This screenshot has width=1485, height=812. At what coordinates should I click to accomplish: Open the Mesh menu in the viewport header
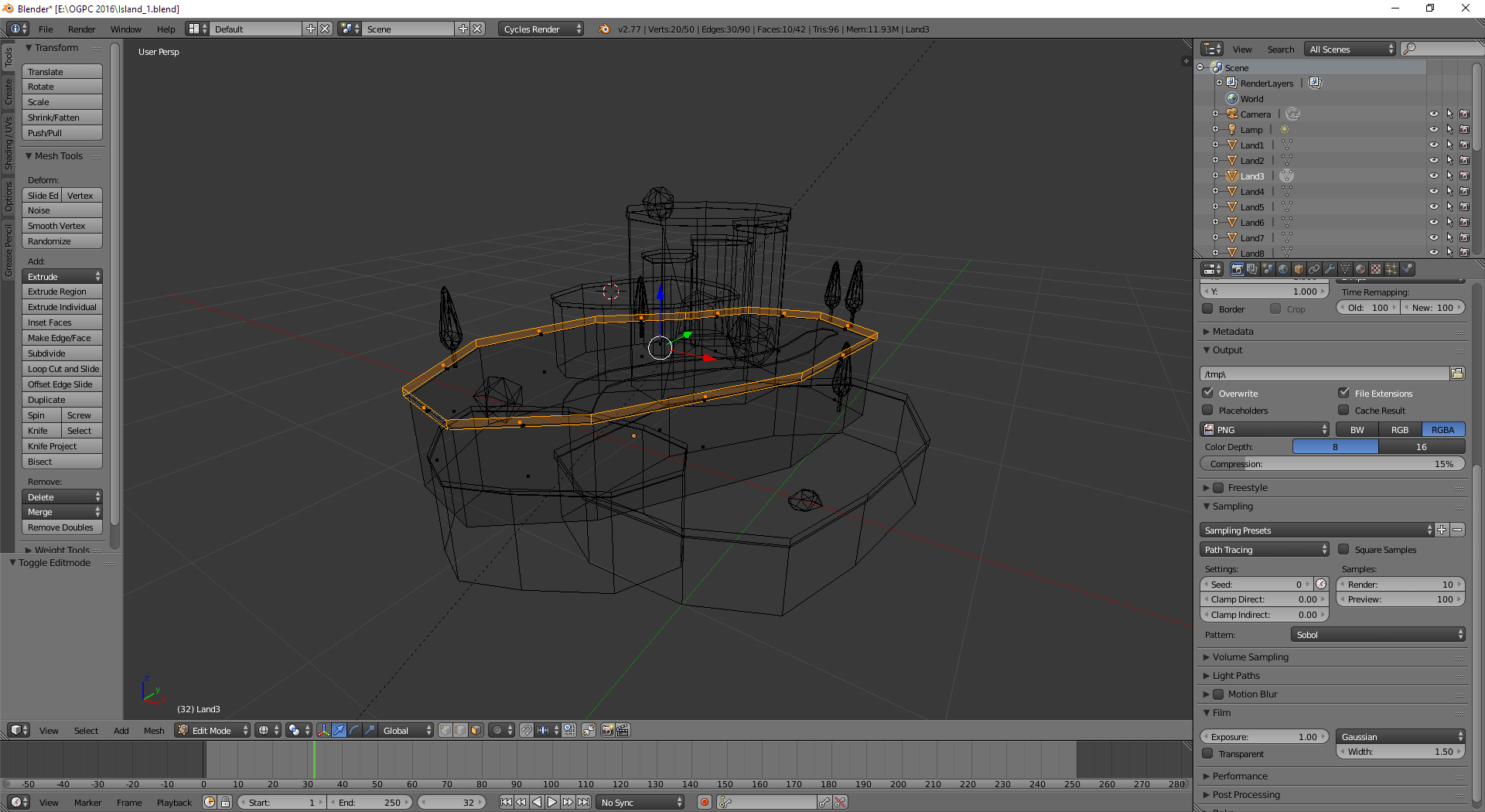[x=154, y=730]
